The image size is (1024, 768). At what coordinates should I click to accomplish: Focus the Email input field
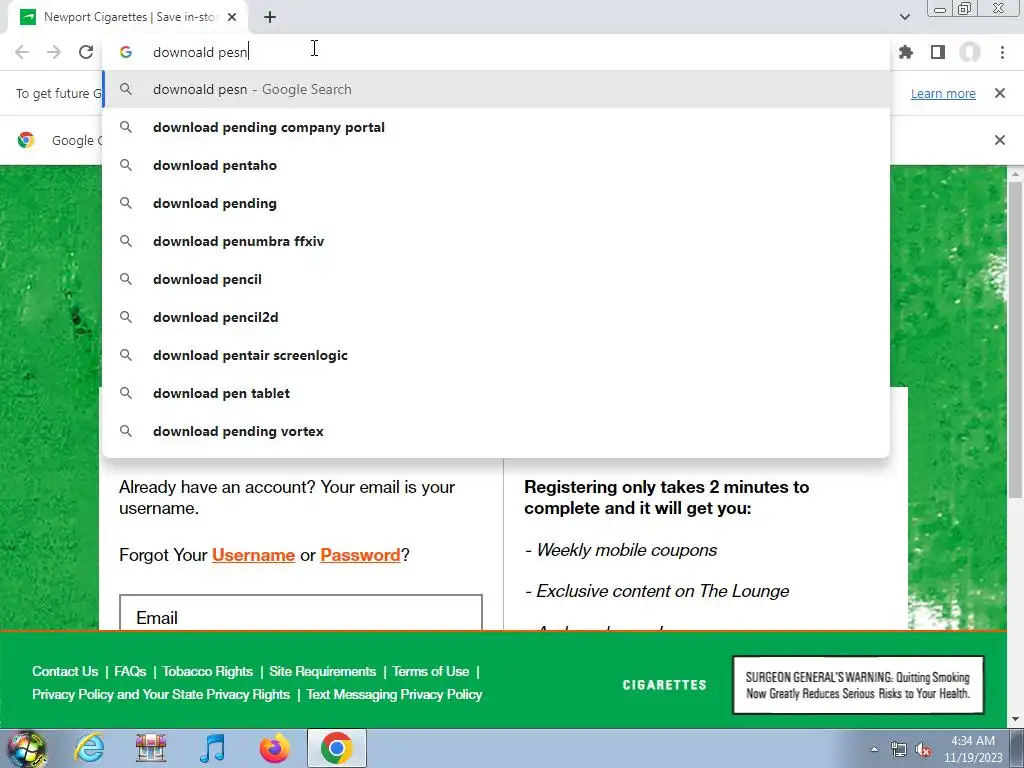pyautogui.click(x=301, y=613)
